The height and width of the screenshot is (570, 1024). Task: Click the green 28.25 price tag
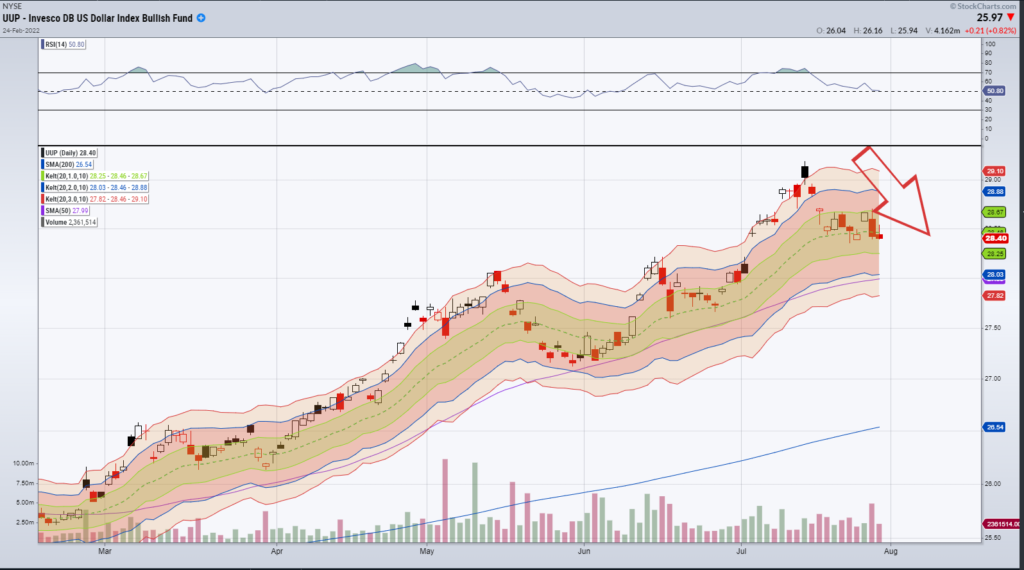(995, 254)
